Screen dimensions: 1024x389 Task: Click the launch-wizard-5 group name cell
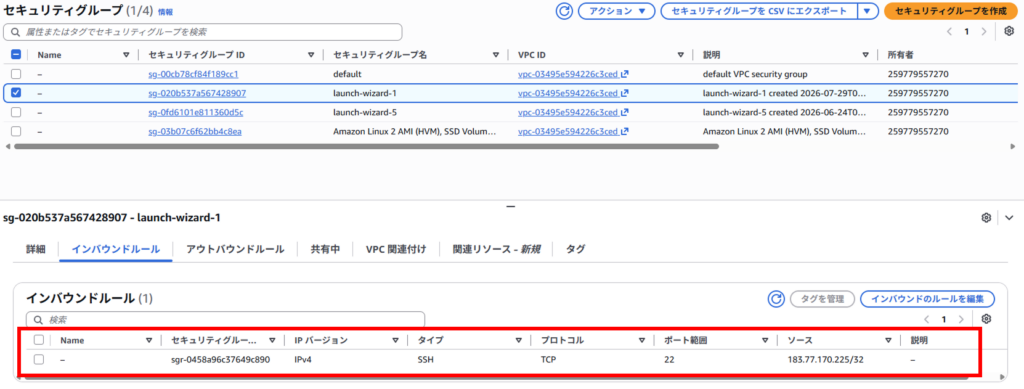pyautogui.click(x=365, y=112)
